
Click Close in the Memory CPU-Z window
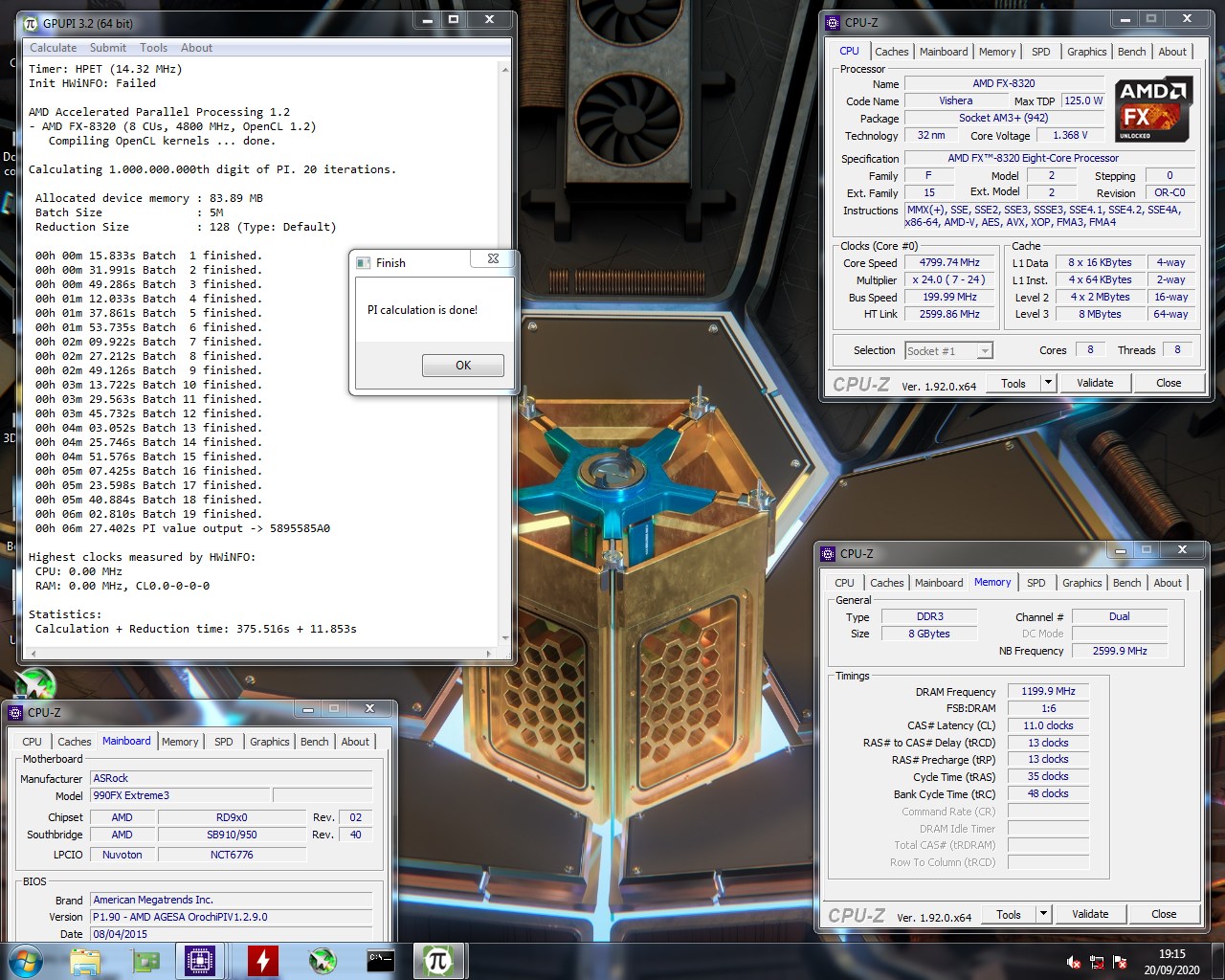tap(1164, 914)
